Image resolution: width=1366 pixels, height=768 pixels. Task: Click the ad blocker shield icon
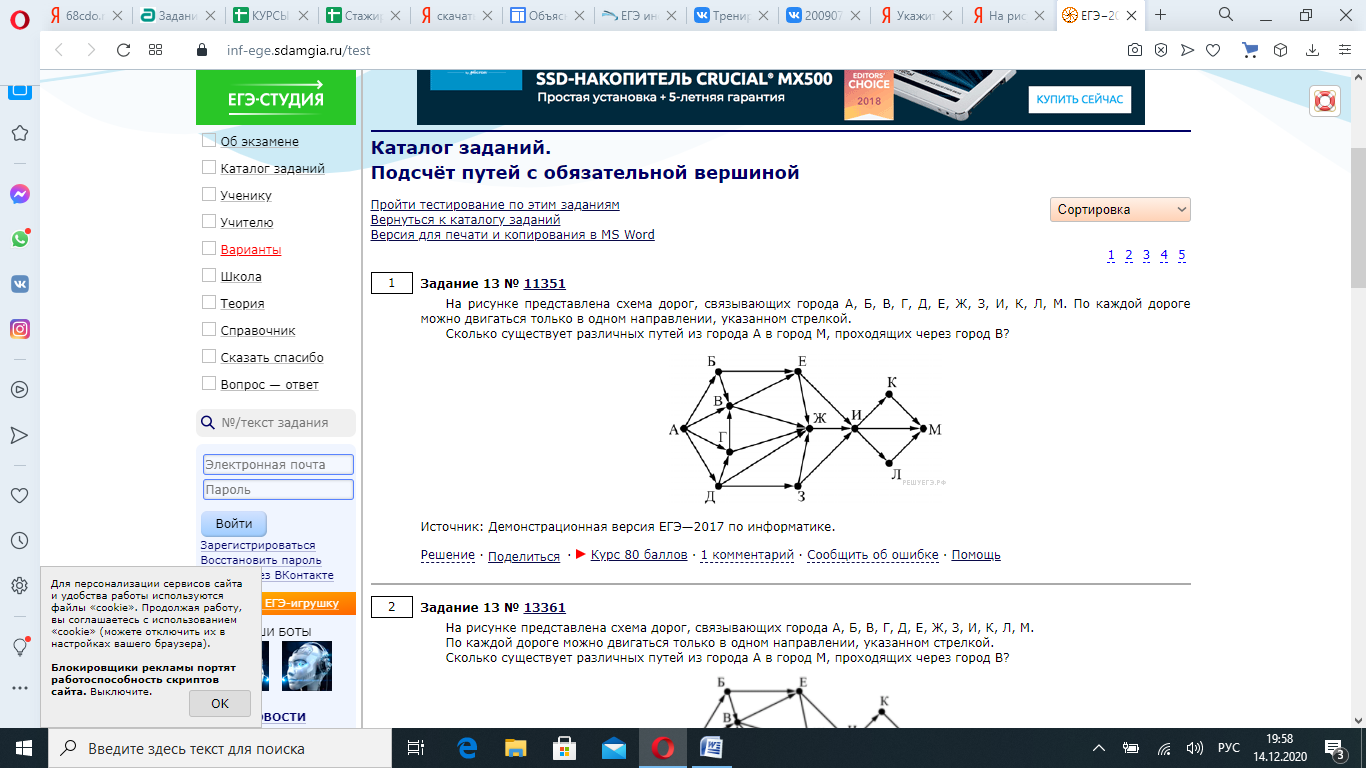[x=1161, y=50]
